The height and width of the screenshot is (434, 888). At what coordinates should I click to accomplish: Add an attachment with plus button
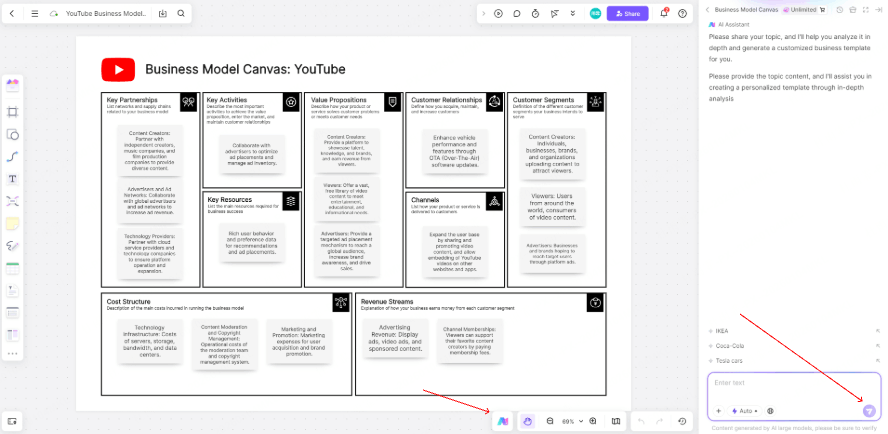718,411
